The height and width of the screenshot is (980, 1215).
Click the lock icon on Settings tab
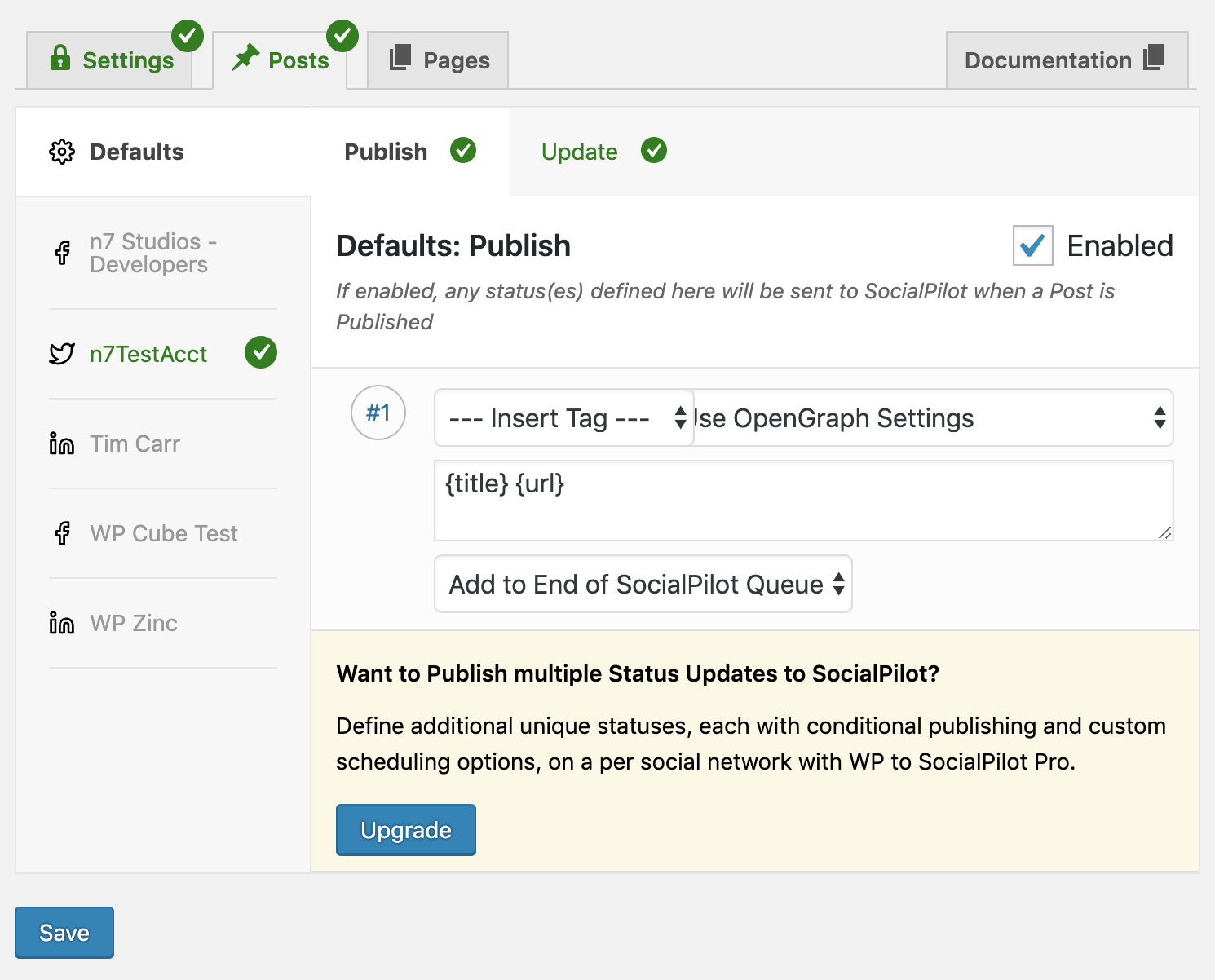(x=60, y=58)
